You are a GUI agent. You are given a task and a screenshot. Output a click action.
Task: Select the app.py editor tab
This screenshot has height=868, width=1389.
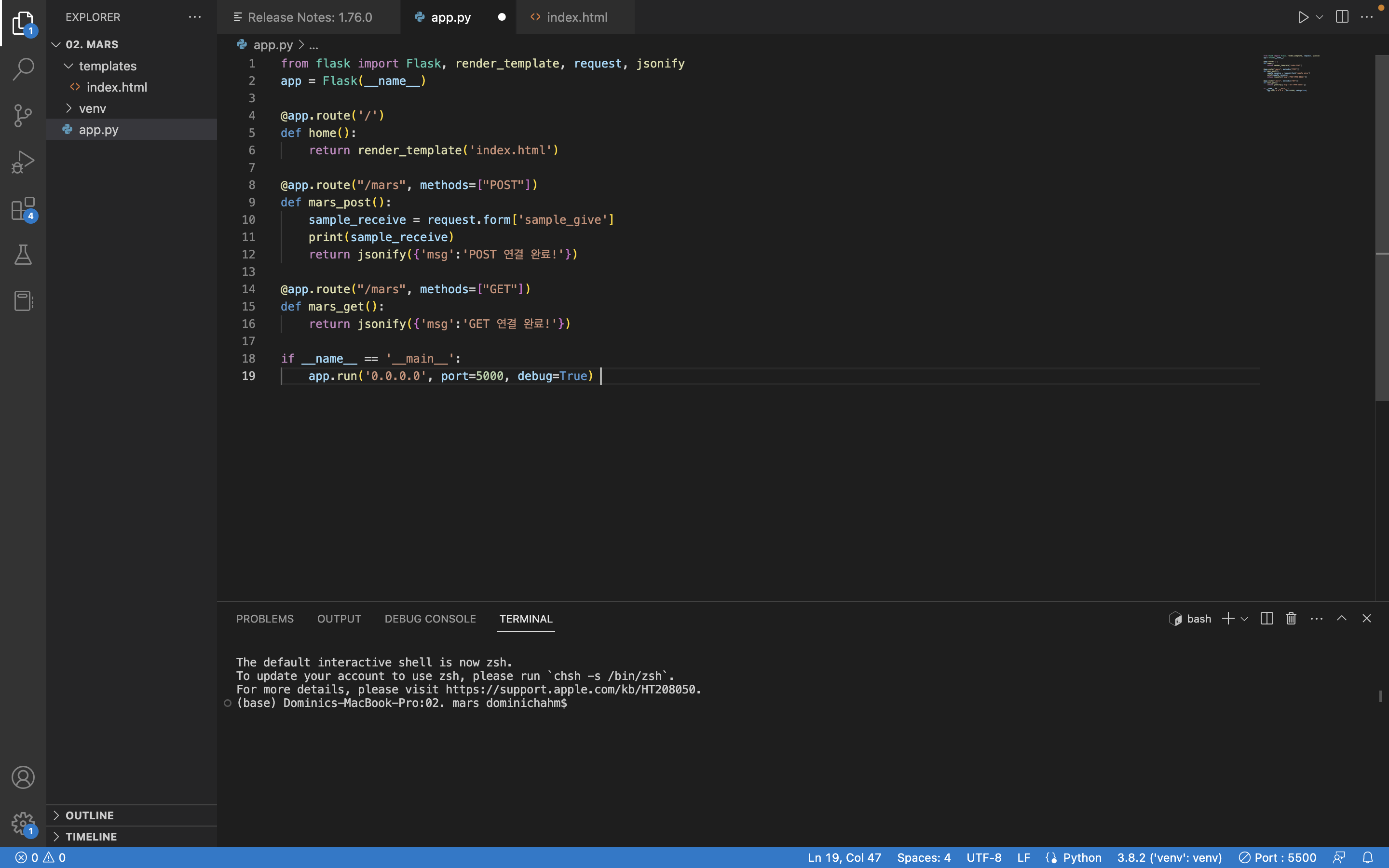458,17
